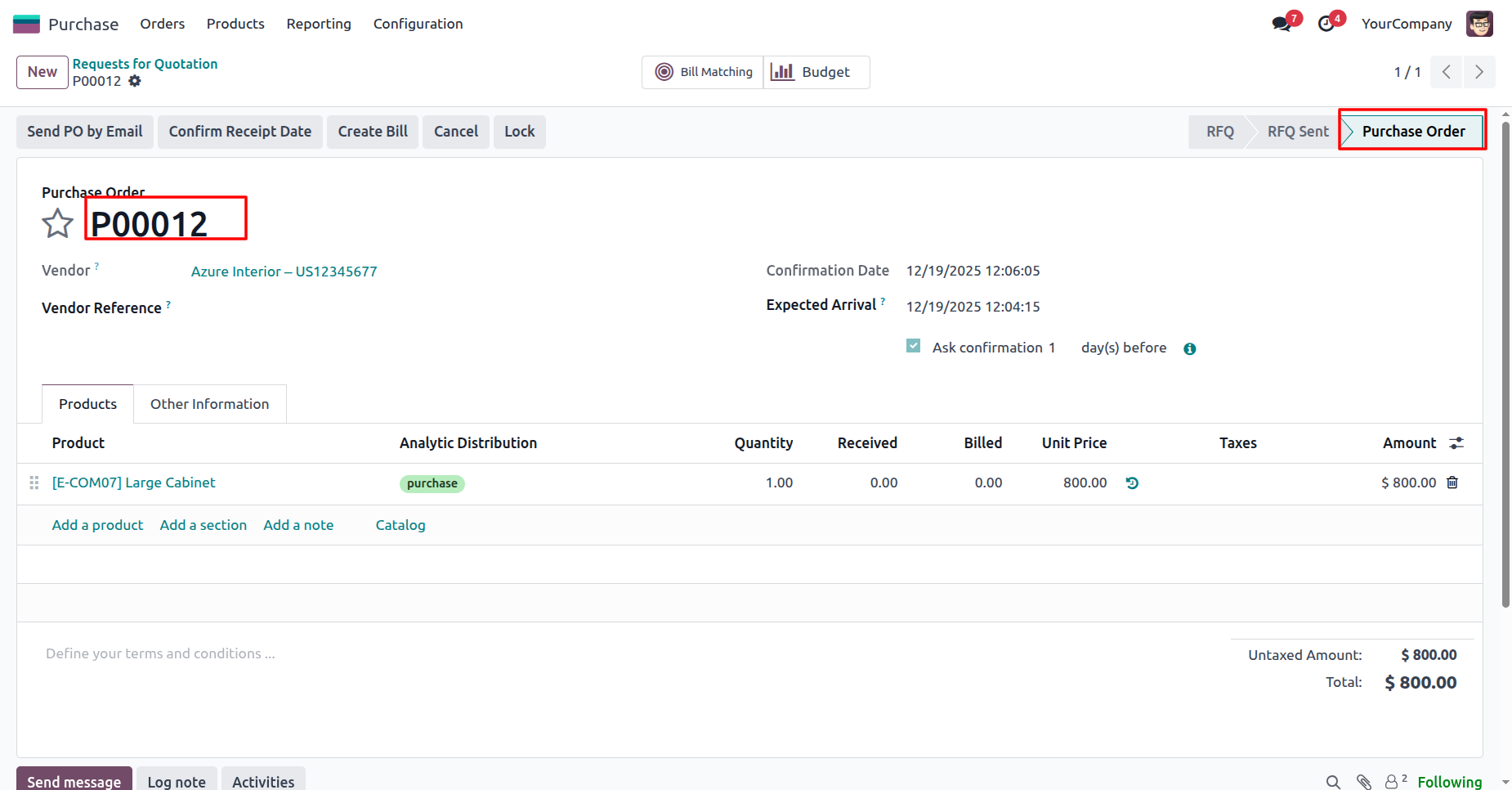Open the Azure Interior vendor link
1512x790 pixels.
tap(284, 272)
